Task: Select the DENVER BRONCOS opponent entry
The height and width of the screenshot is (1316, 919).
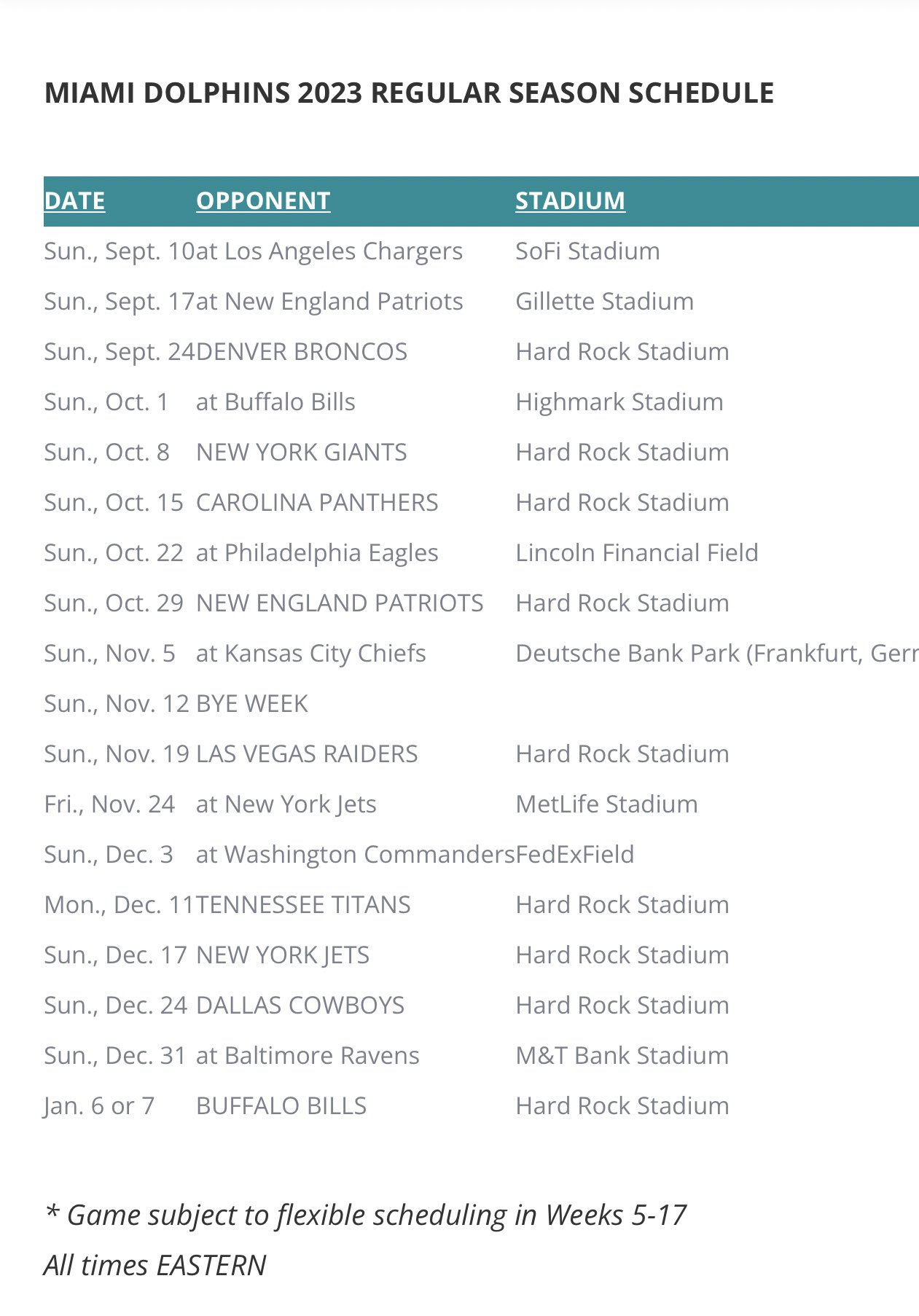Action: (302, 352)
